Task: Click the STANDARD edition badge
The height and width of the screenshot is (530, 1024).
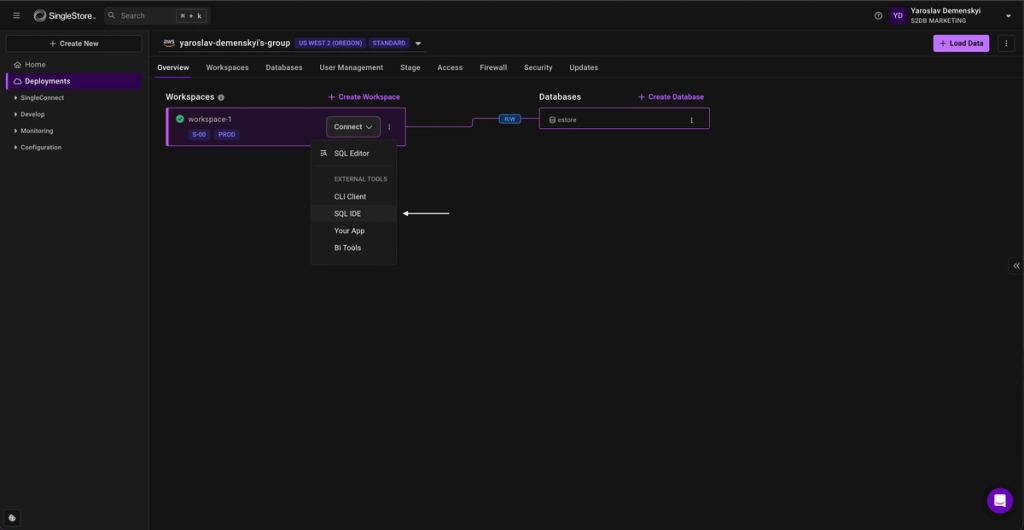Action: pyautogui.click(x=389, y=43)
